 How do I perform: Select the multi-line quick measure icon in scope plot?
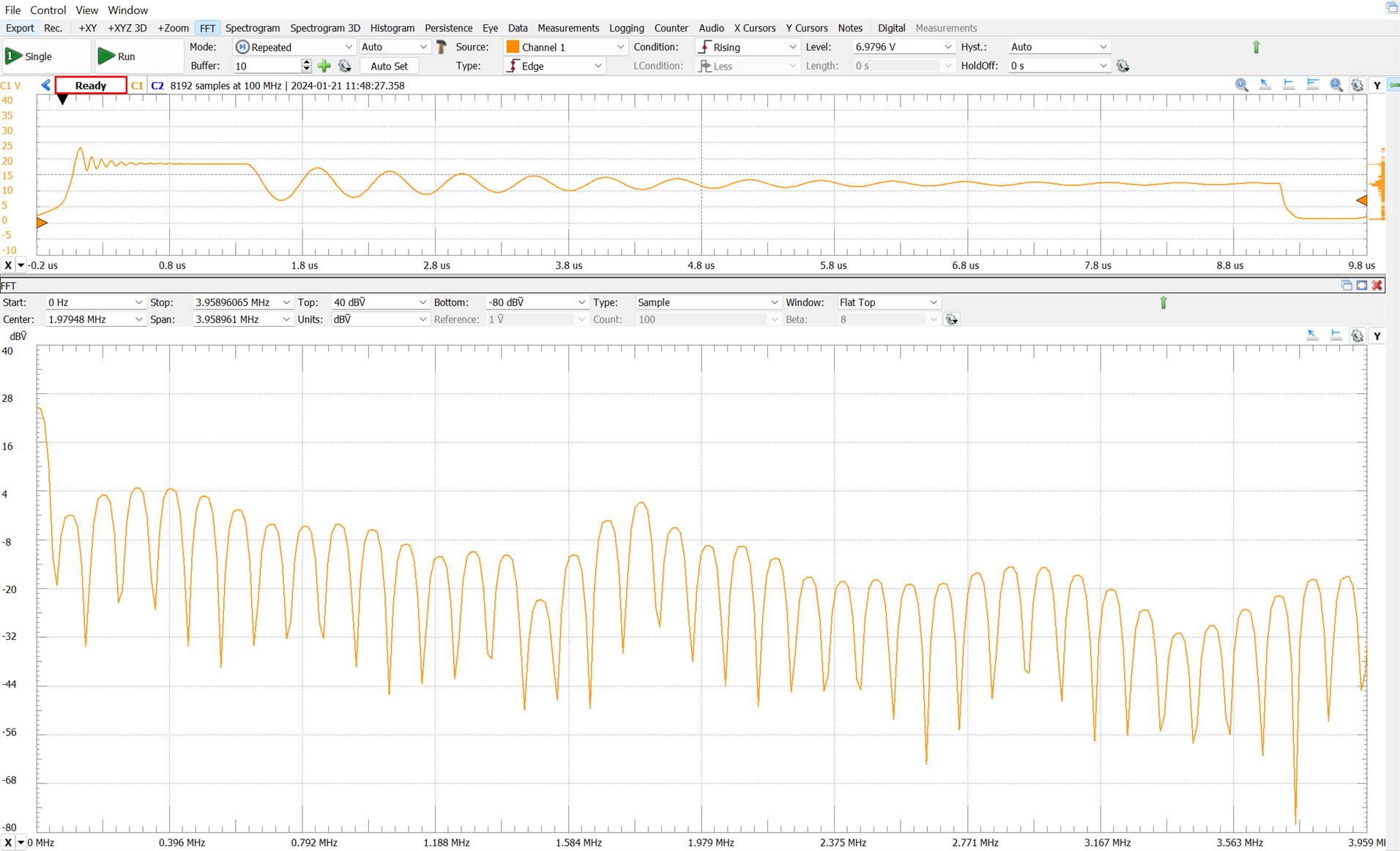(x=1313, y=85)
